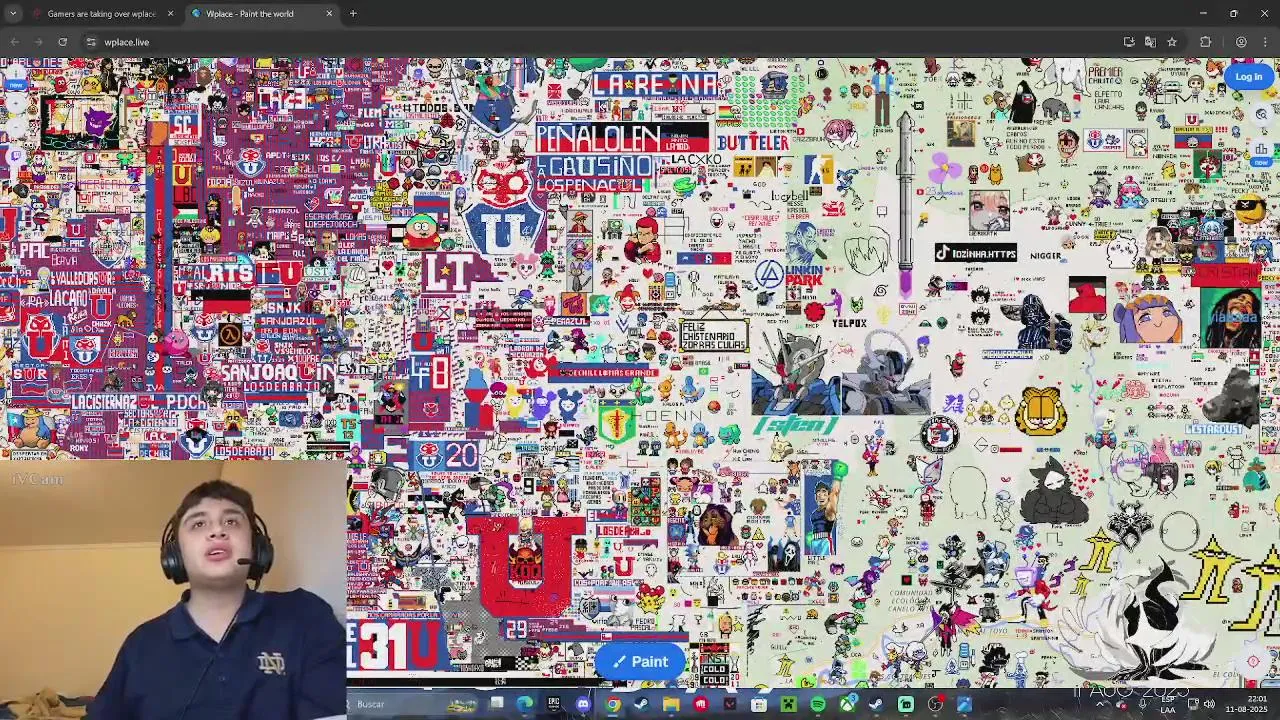
Task: Click the Paint button
Action: (640, 661)
